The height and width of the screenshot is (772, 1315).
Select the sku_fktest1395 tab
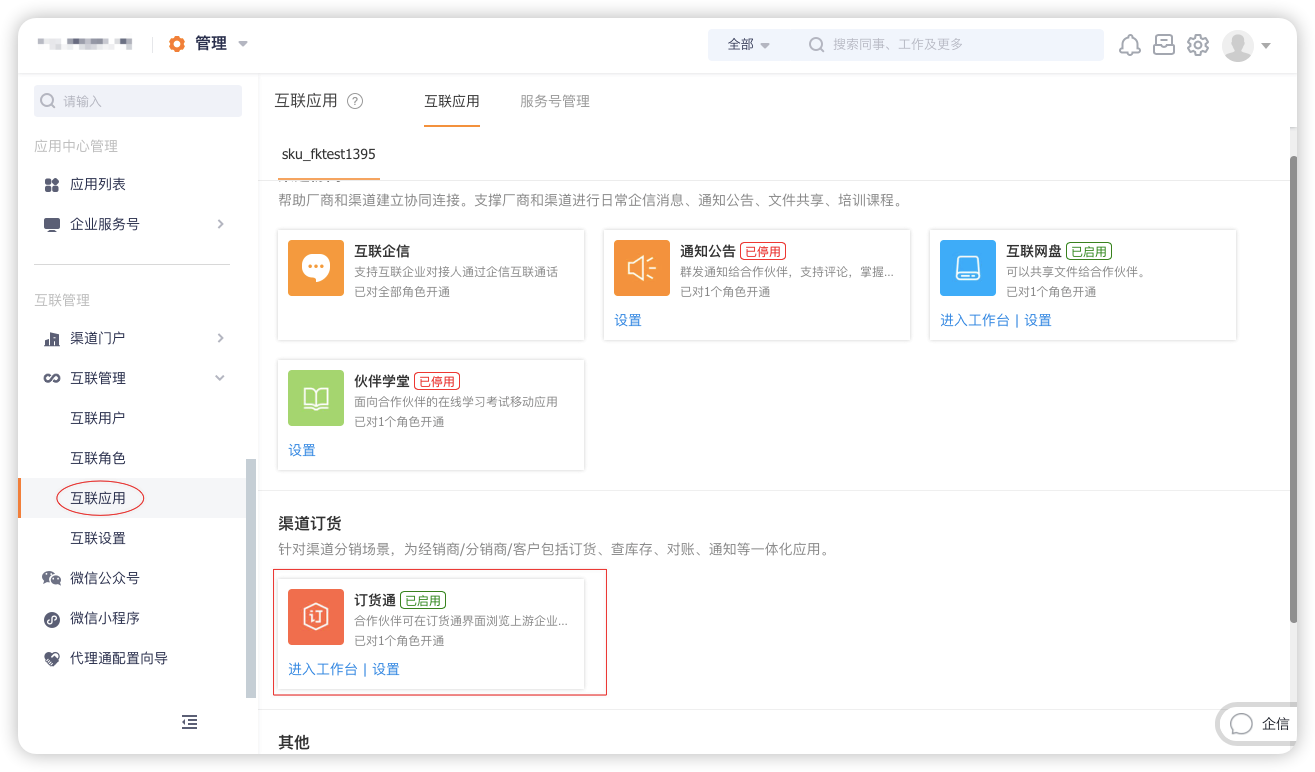click(329, 154)
